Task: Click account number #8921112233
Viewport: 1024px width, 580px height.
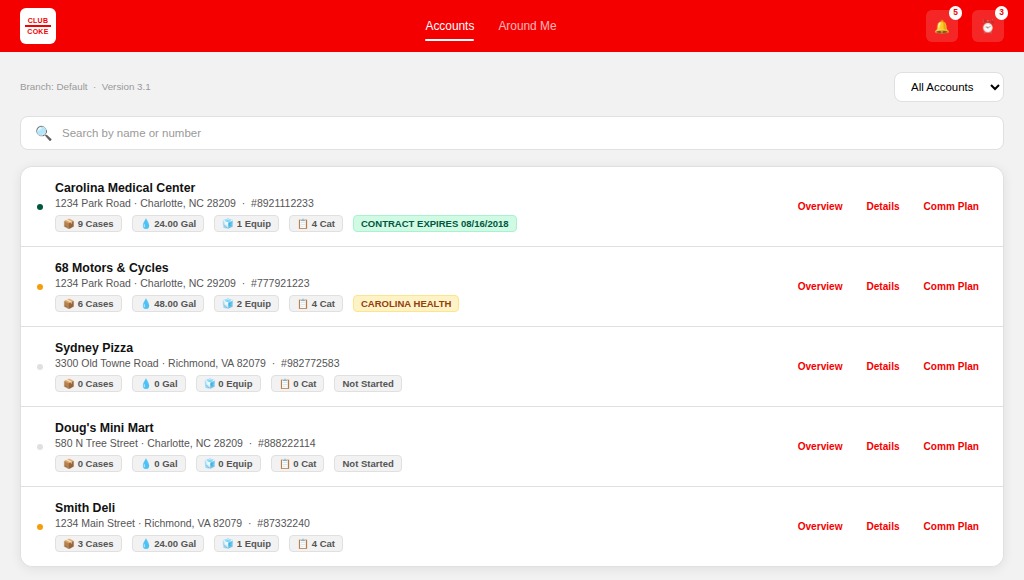Action: (282, 203)
